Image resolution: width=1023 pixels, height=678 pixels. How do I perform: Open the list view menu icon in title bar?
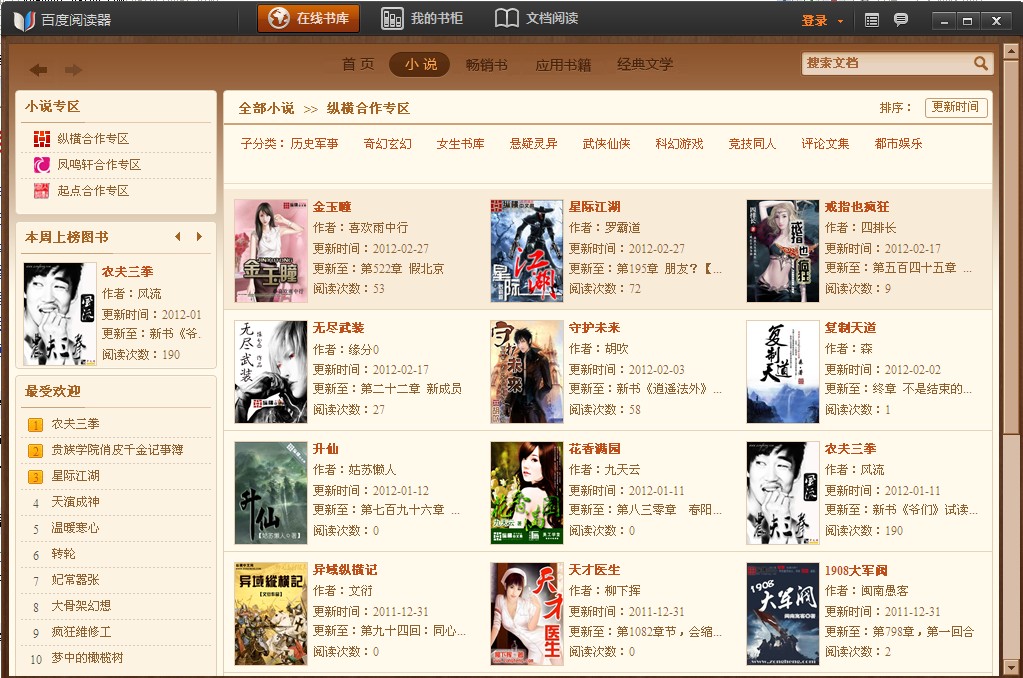point(872,20)
